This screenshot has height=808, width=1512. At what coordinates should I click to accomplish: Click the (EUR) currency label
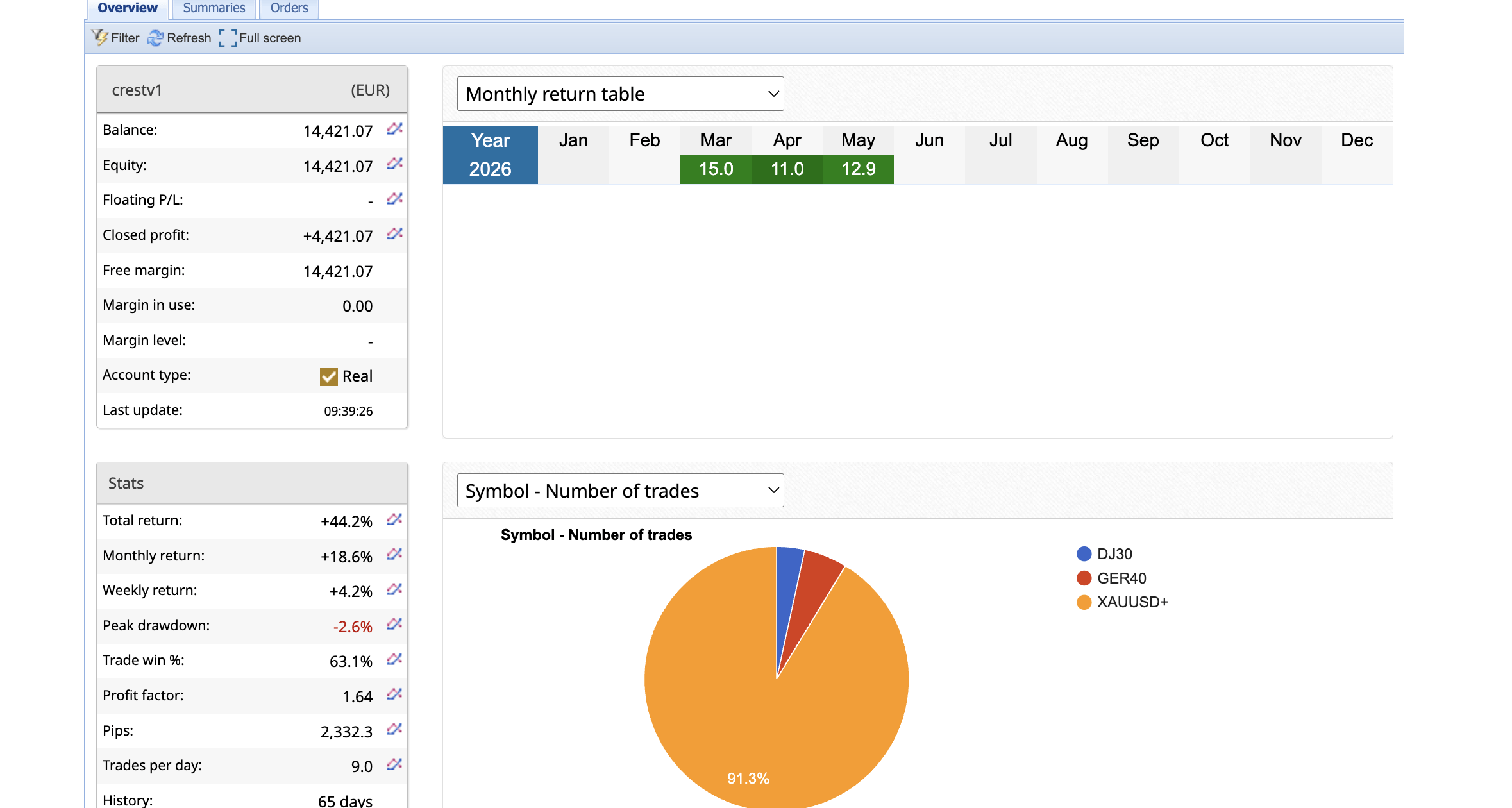click(x=370, y=90)
